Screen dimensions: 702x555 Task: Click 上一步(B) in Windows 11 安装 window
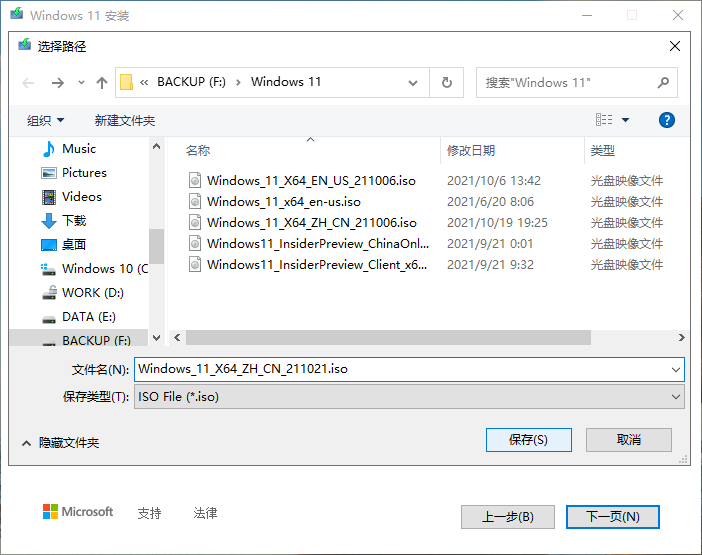coord(508,517)
